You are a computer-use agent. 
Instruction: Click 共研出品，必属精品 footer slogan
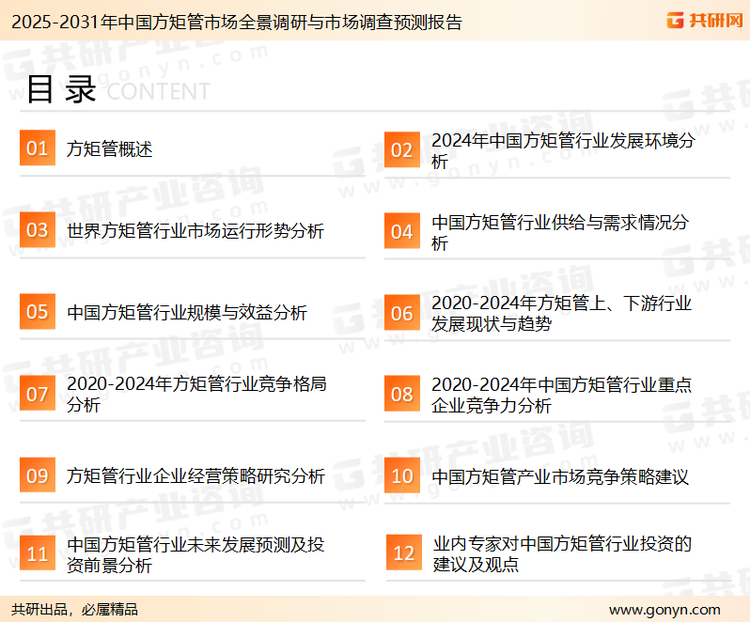pyautogui.click(x=75, y=609)
